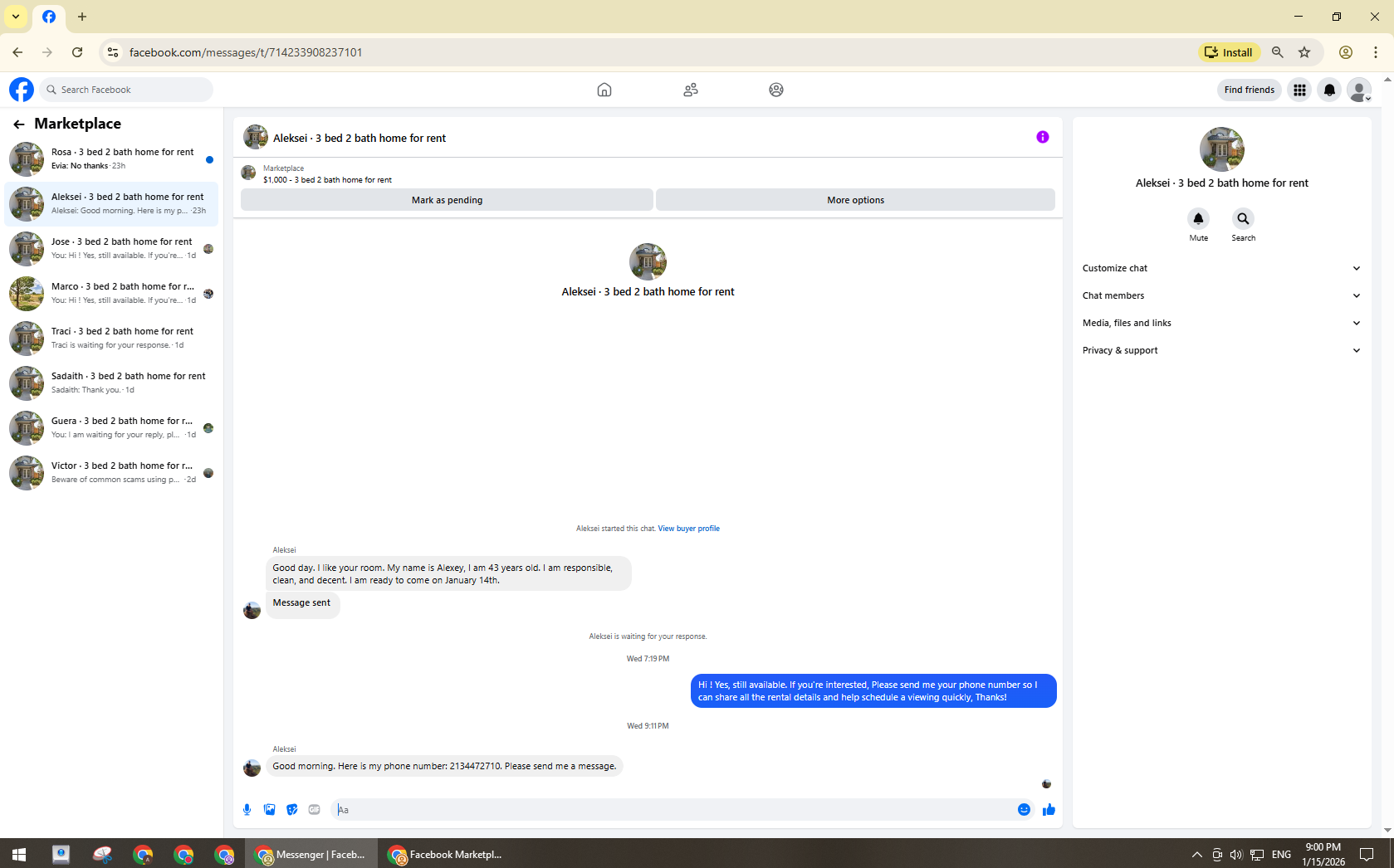Open the emoji picker in message box
Viewport: 1394px width, 868px height.
point(1025,810)
